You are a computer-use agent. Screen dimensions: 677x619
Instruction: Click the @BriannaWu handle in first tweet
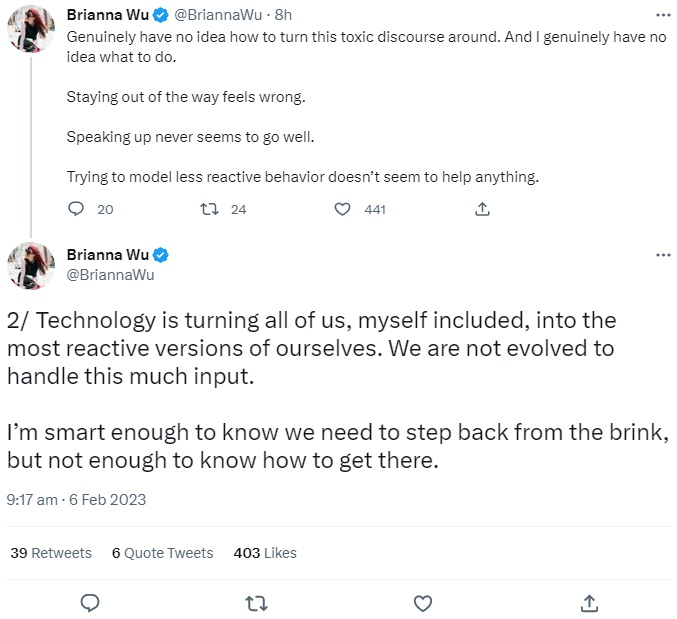tap(218, 15)
